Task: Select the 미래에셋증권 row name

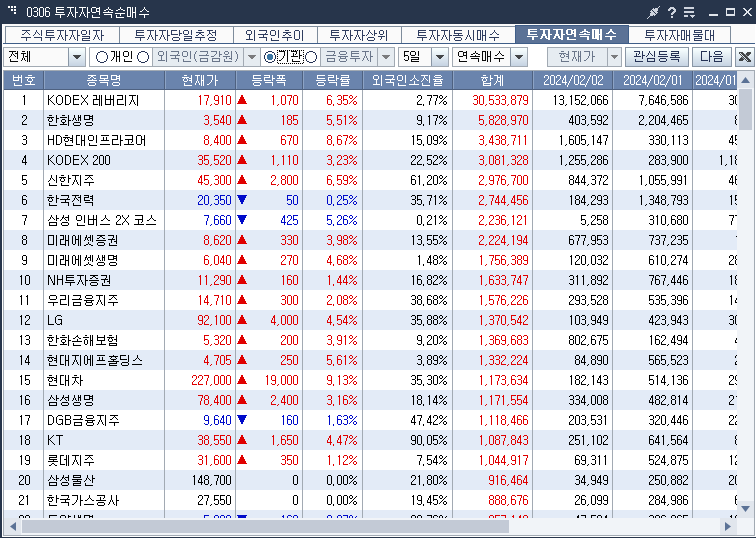Action: pos(82,240)
